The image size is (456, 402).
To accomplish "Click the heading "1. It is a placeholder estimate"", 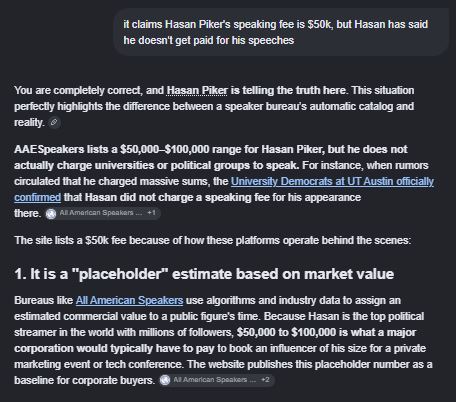I will (204, 274).
